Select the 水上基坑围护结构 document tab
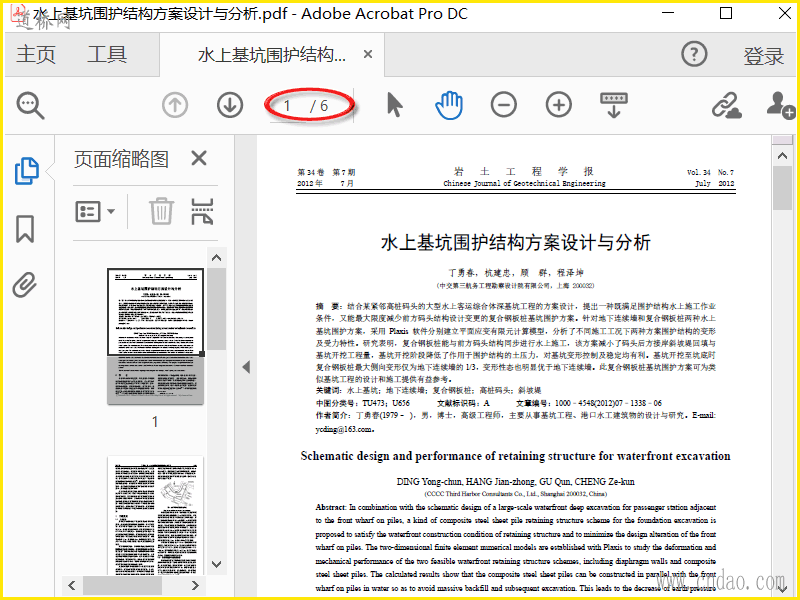Screen dimensions: 800x600 272,54
